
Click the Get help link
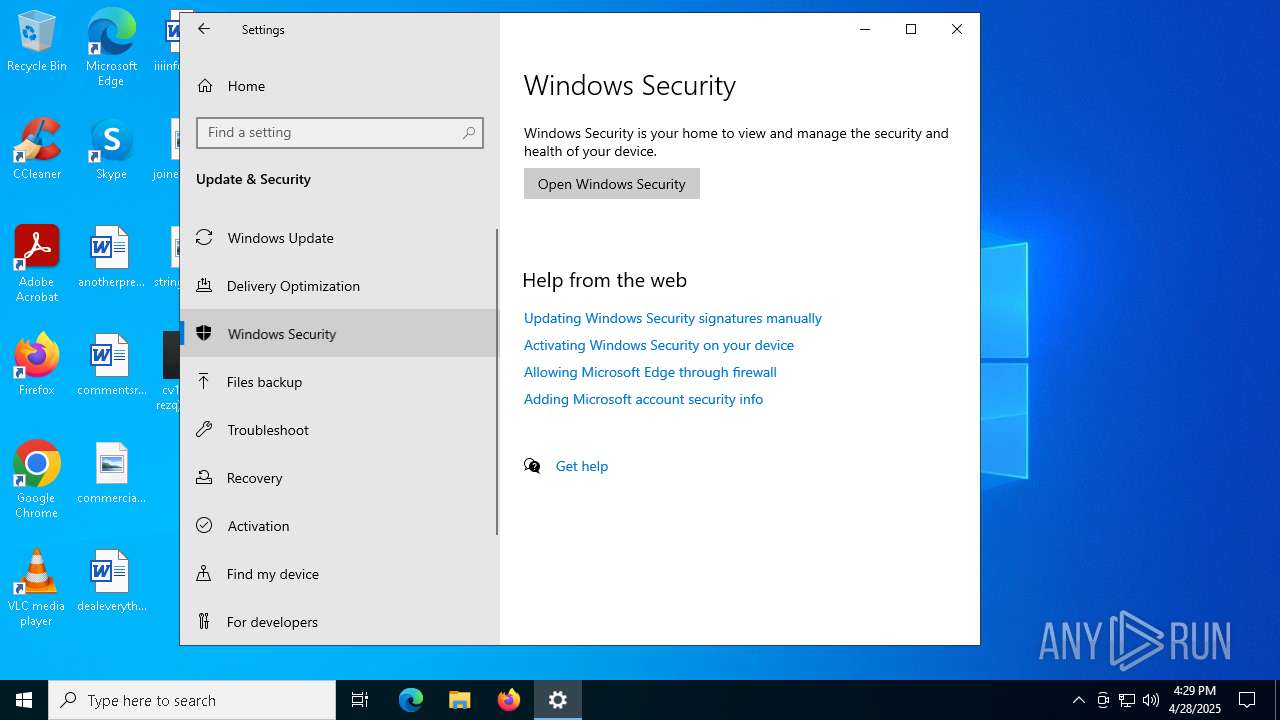[x=582, y=466]
